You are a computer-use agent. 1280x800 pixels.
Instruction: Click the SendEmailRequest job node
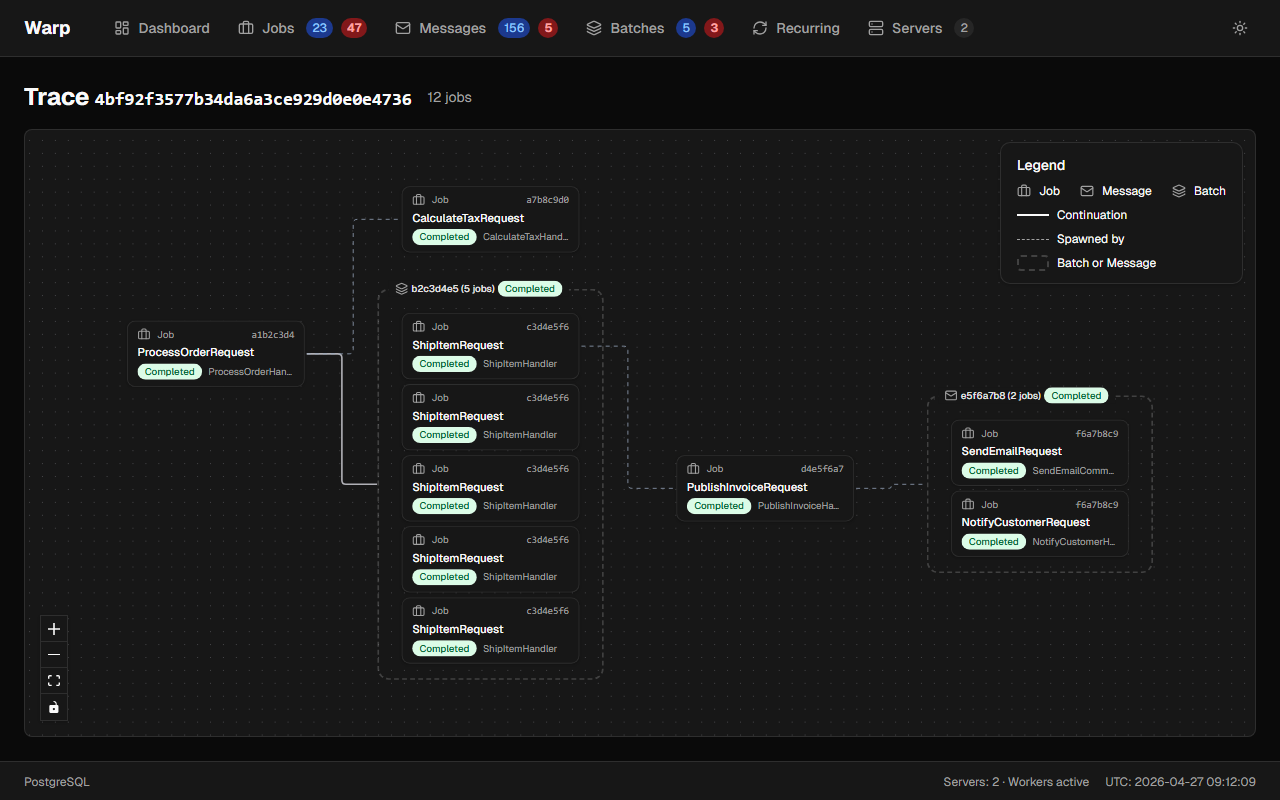point(1039,452)
